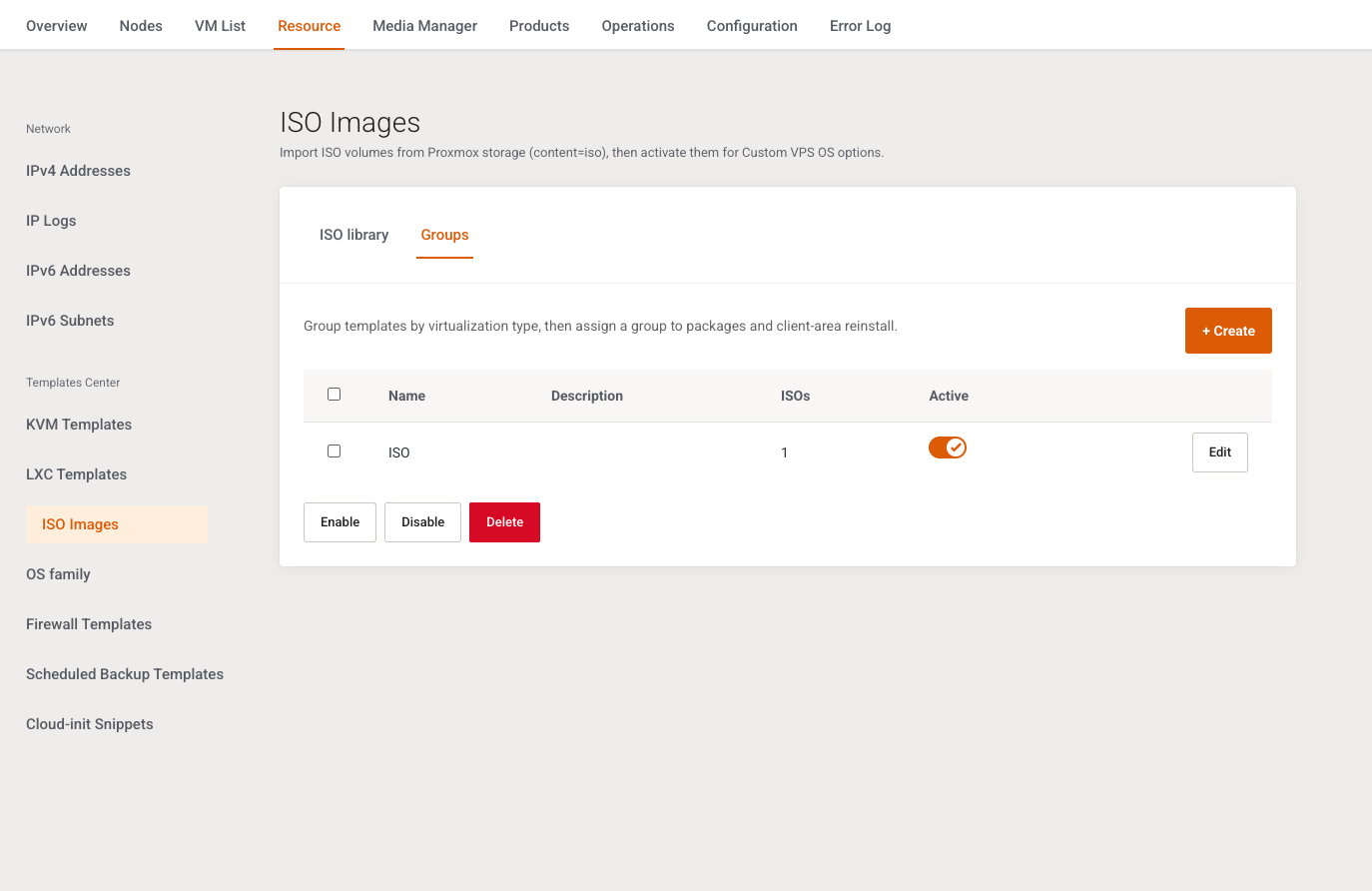Open the Configuration tab

752,26
